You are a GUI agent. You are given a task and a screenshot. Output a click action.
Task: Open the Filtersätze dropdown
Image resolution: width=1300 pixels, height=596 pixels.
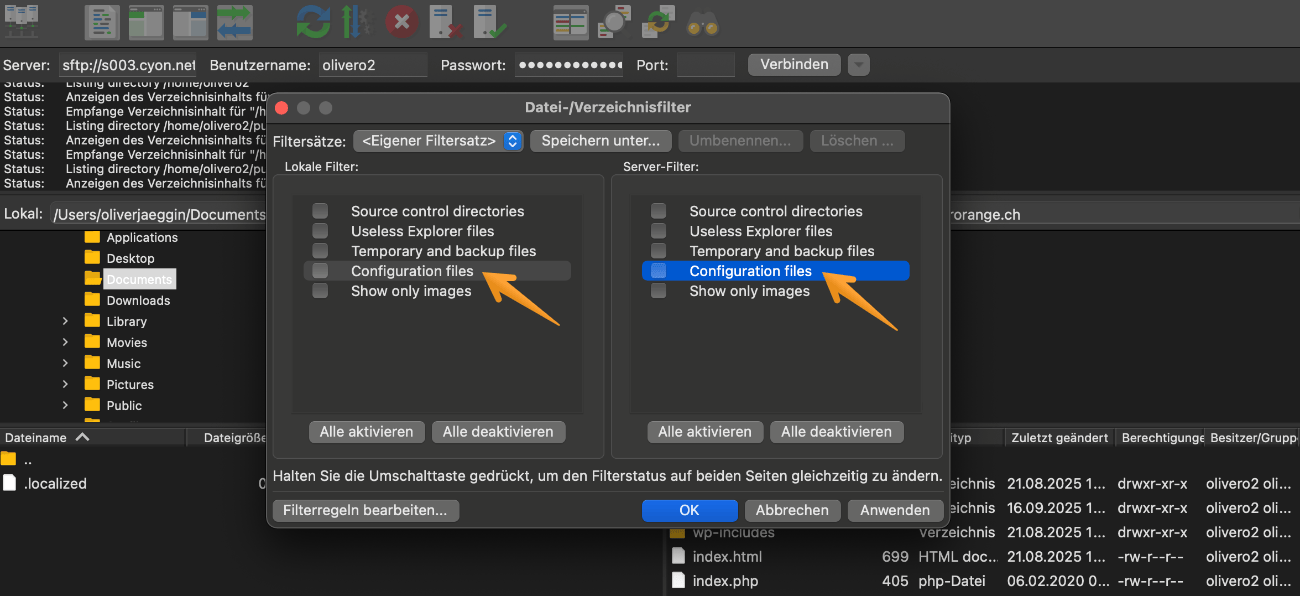(438, 141)
